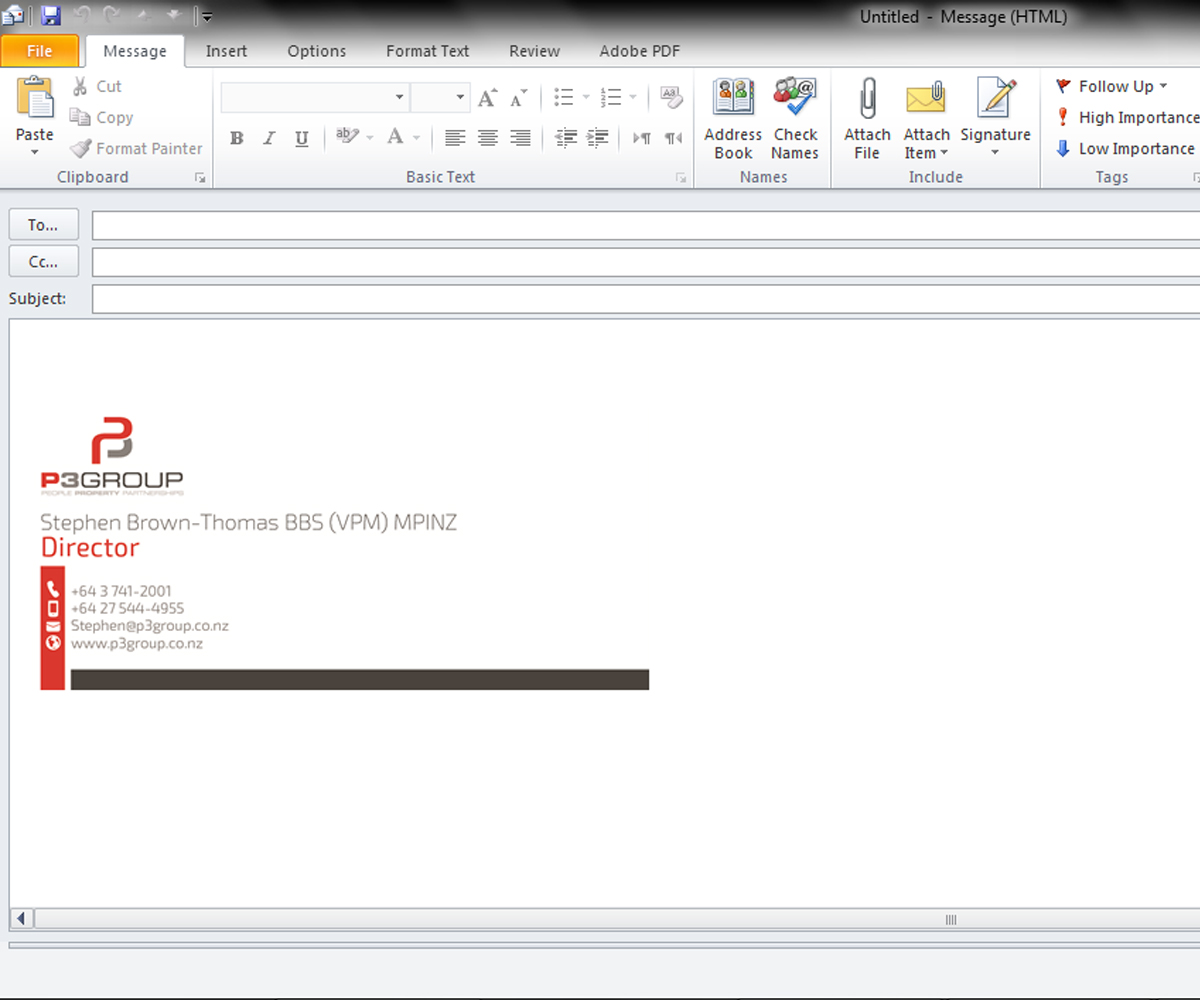Mark message as High Importance
The width and height of the screenshot is (1200, 1000).
tap(1126, 118)
